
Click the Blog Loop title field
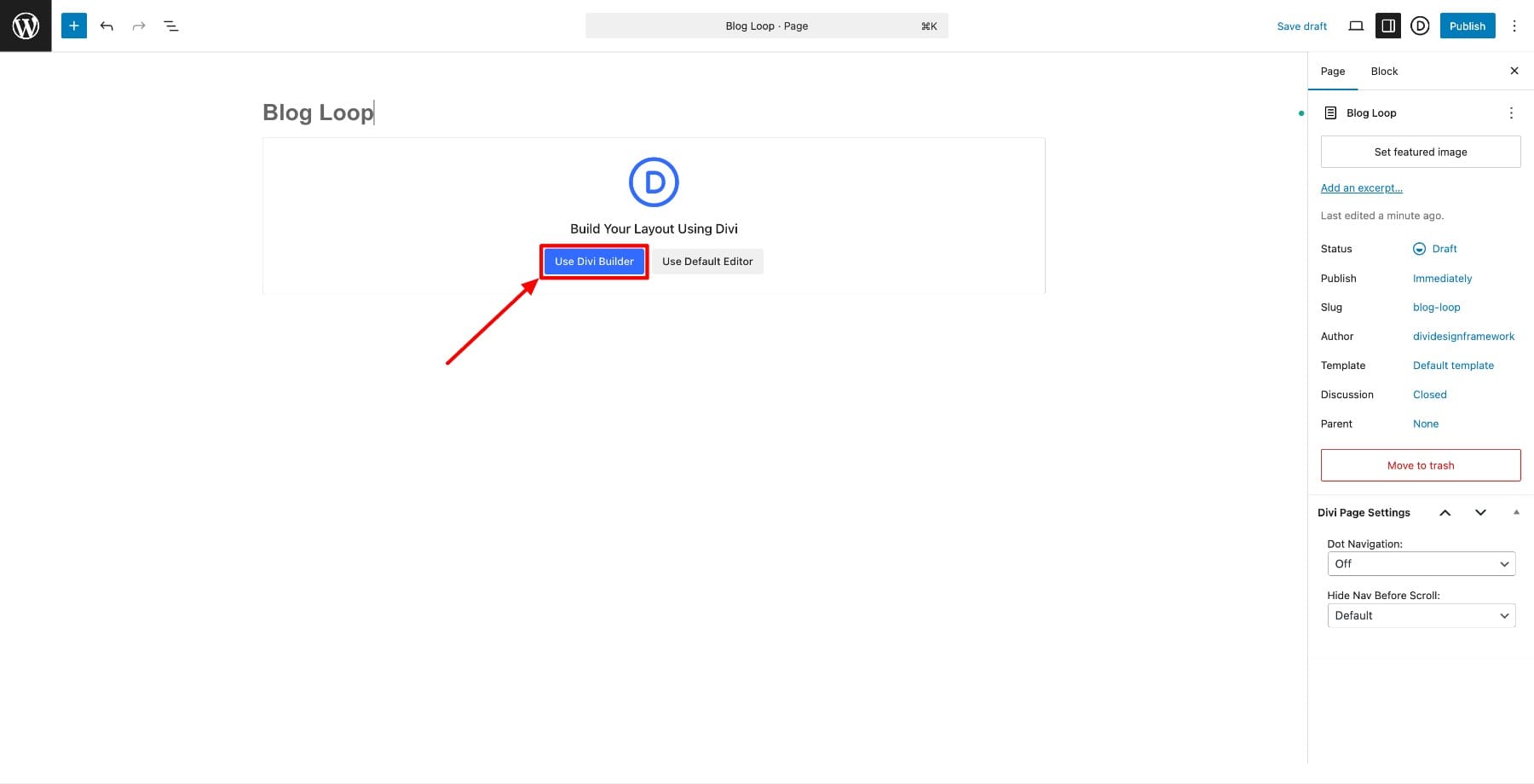(654, 112)
